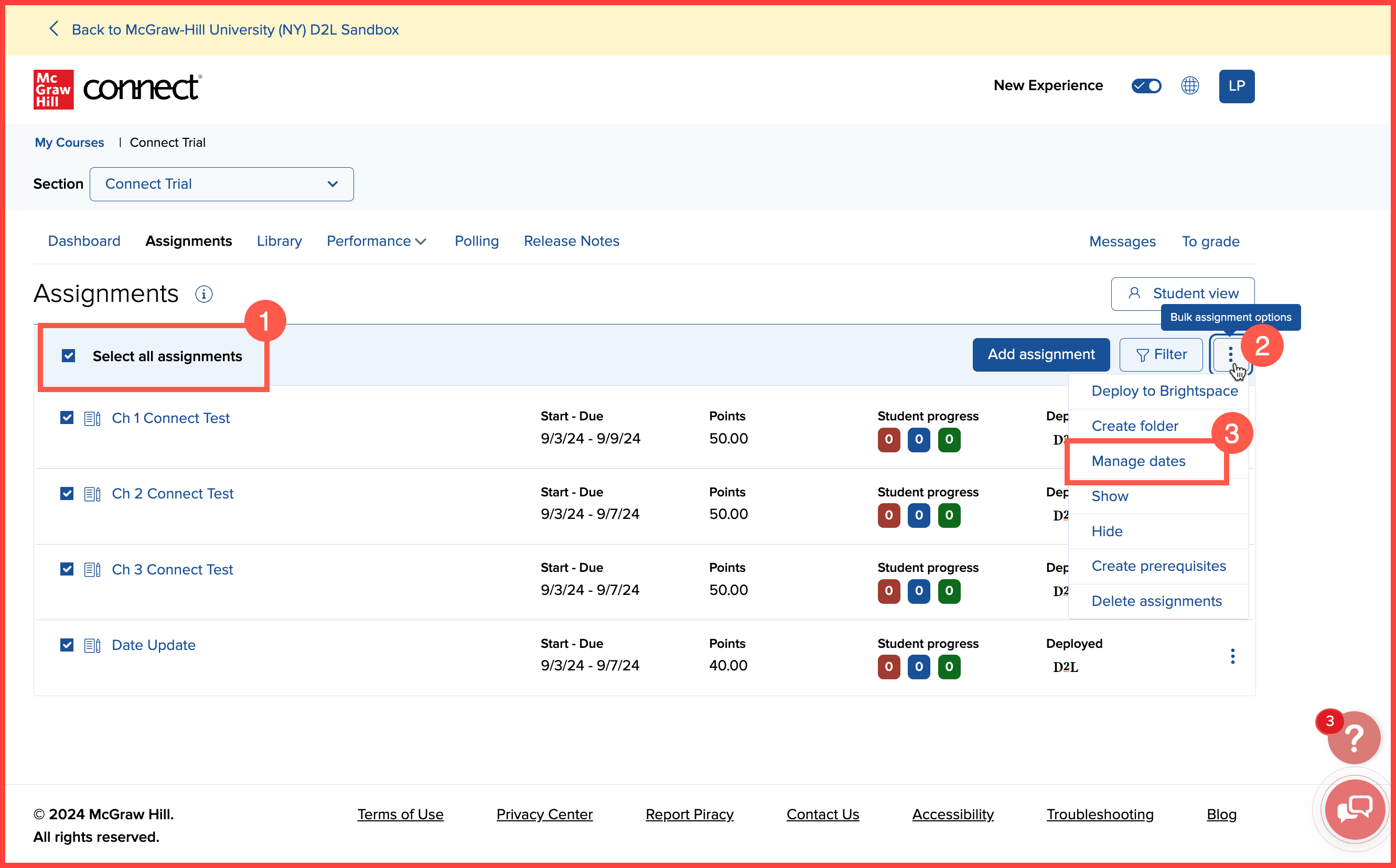
Task: Open the Date Update row options menu
Action: coord(1232,656)
